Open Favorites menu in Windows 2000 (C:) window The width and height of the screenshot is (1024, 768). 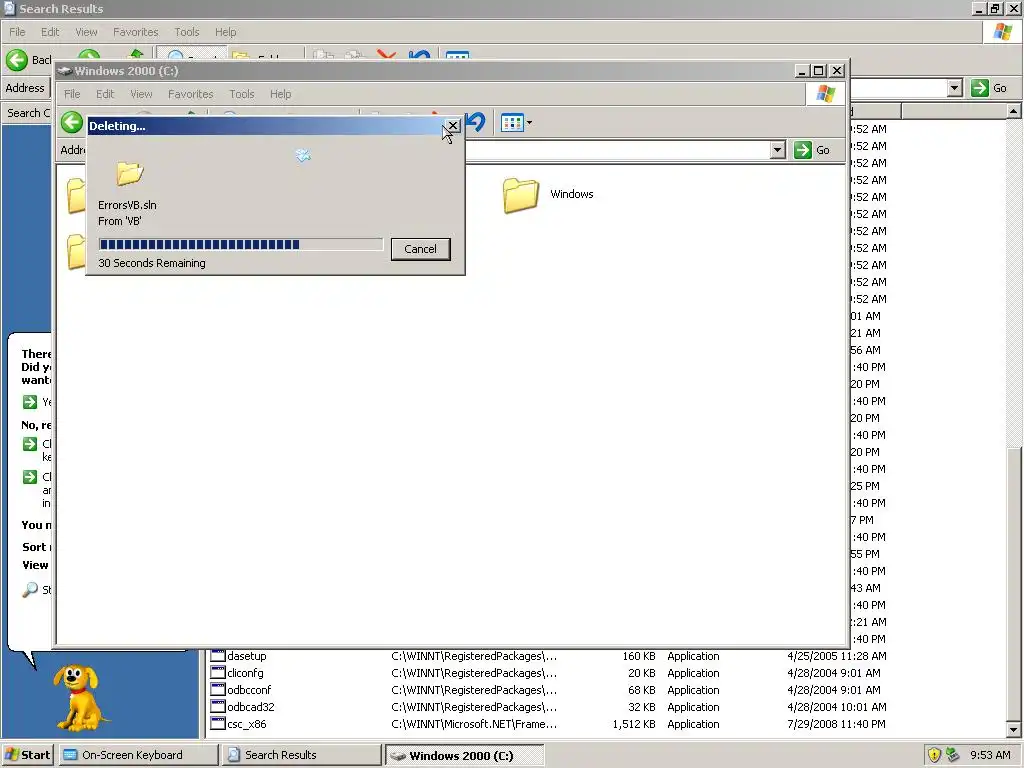tap(191, 94)
